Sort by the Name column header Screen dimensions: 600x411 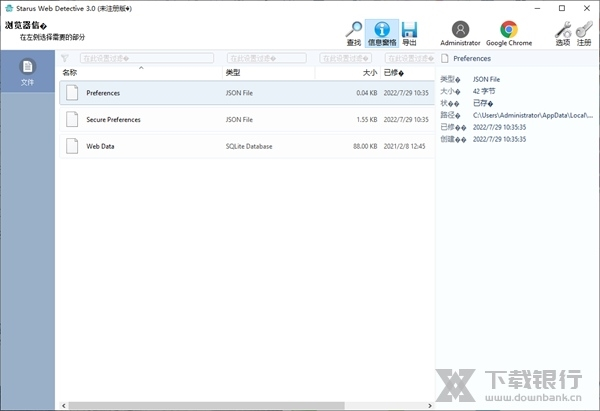pos(141,72)
